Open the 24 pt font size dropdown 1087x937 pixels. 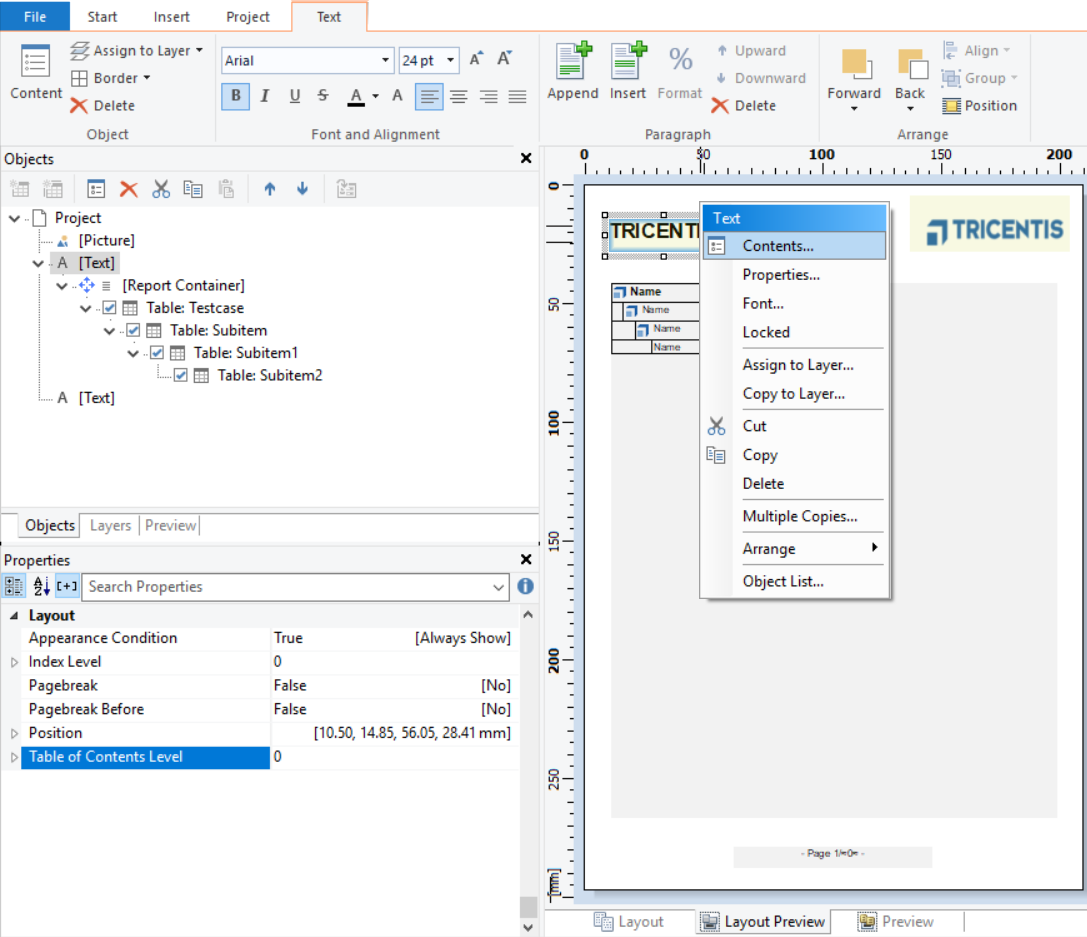[451, 61]
